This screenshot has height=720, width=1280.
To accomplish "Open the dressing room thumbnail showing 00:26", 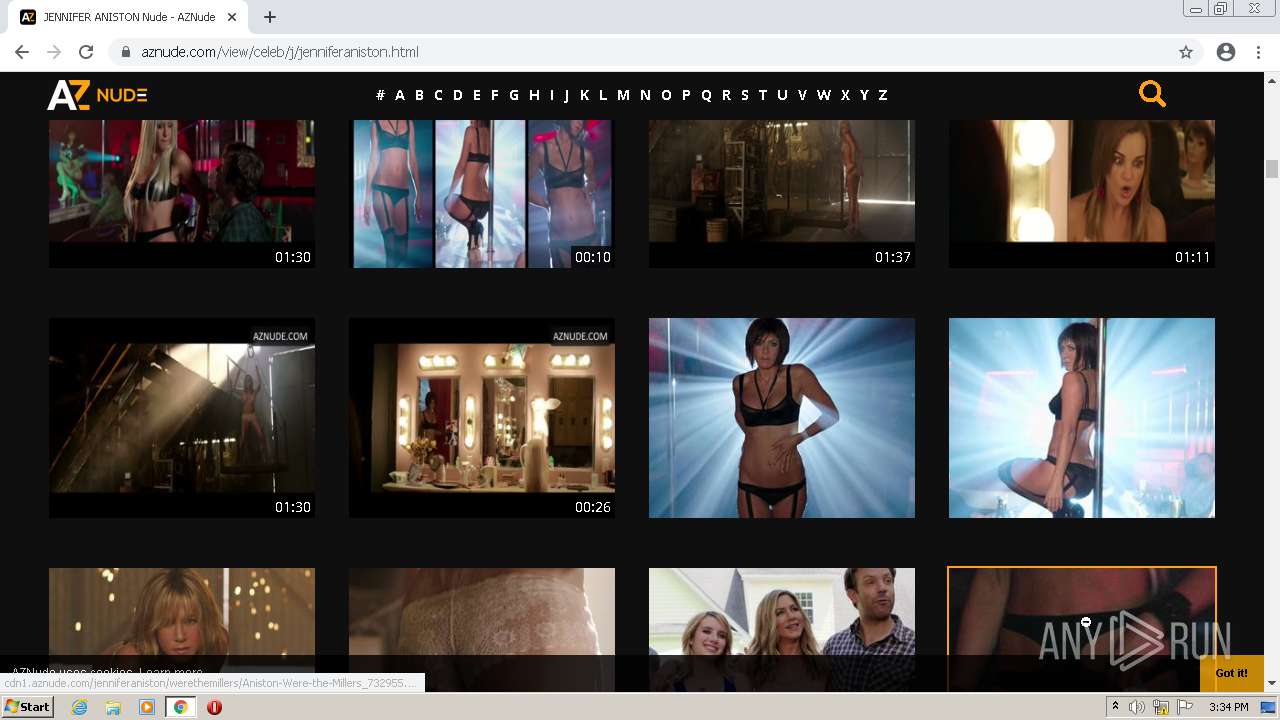I will click(x=482, y=418).
